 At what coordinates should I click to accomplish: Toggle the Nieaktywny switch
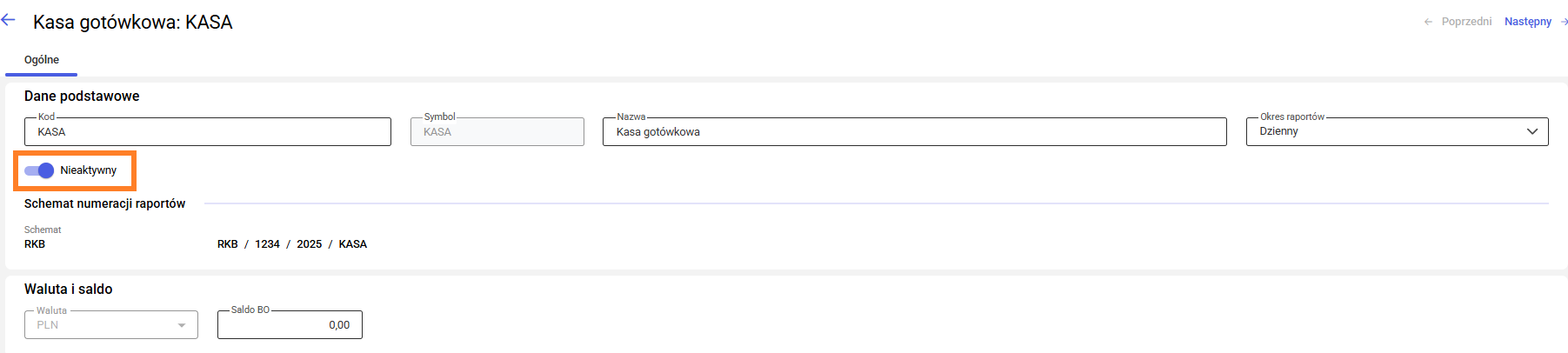pos(39,170)
